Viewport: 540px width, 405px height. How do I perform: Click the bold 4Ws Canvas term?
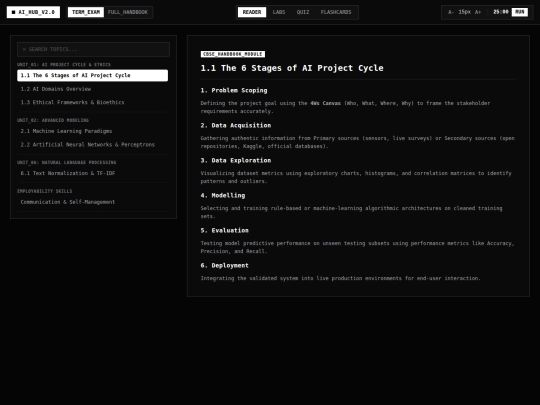pos(325,103)
